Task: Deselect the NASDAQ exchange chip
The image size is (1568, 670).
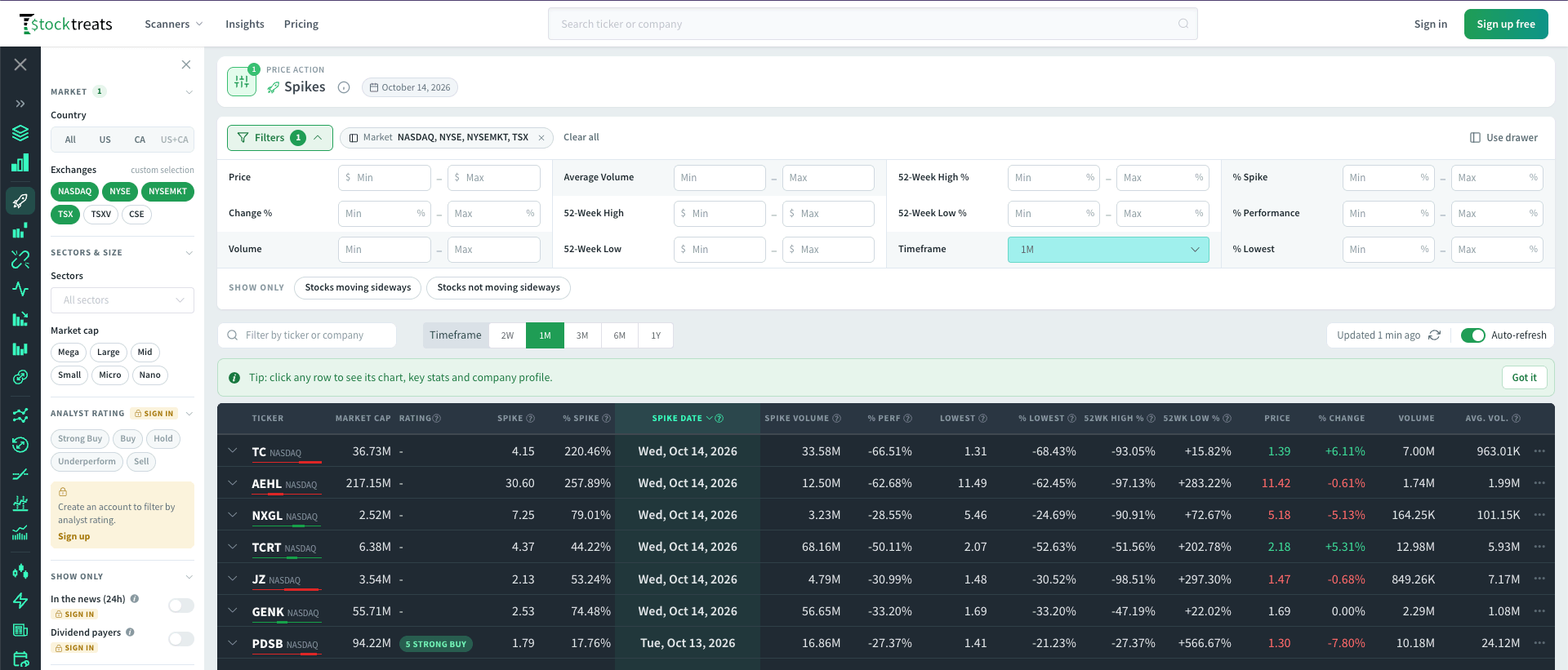Action: tap(74, 192)
